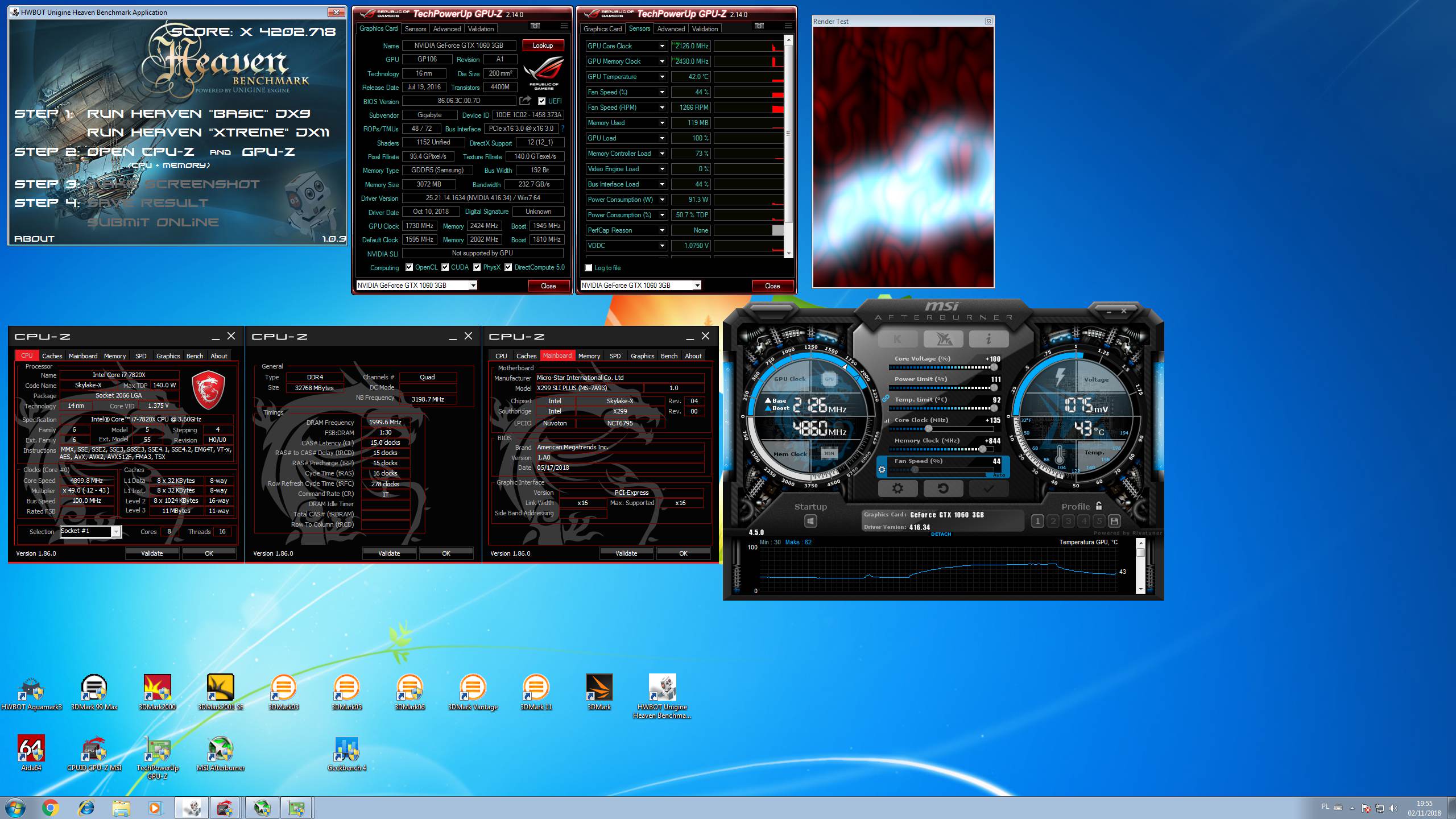Toggle DirectCompute 5.0 checkbox
Screen dimensions: 1456x819
[508, 267]
